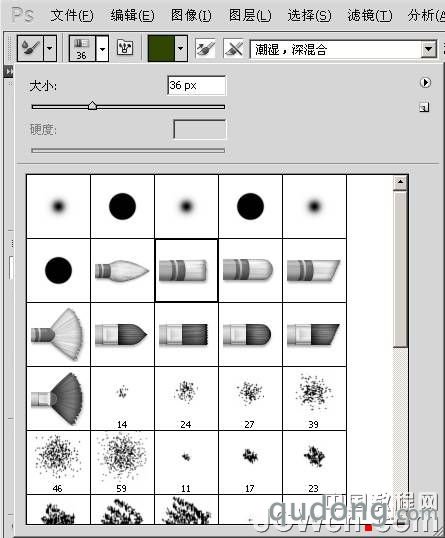Select the fourth brush, a hard round
Image resolution: width=445 pixels, height=538 pixels.
pyautogui.click(x=250, y=206)
